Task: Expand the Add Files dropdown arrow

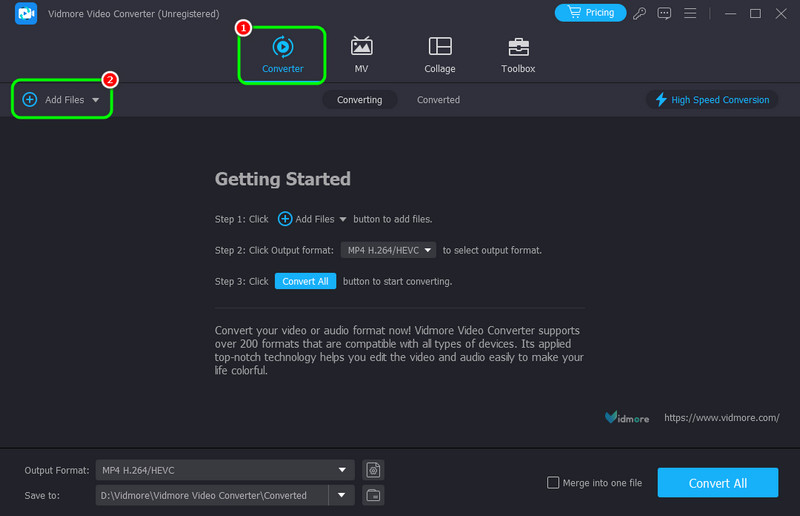Action: tap(96, 100)
